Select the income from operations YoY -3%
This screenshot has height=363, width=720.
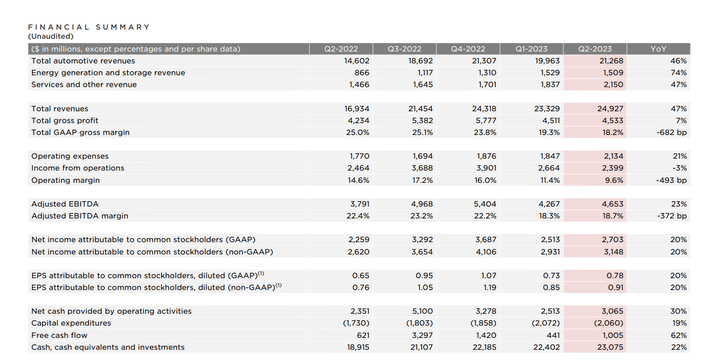click(x=679, y=168)
